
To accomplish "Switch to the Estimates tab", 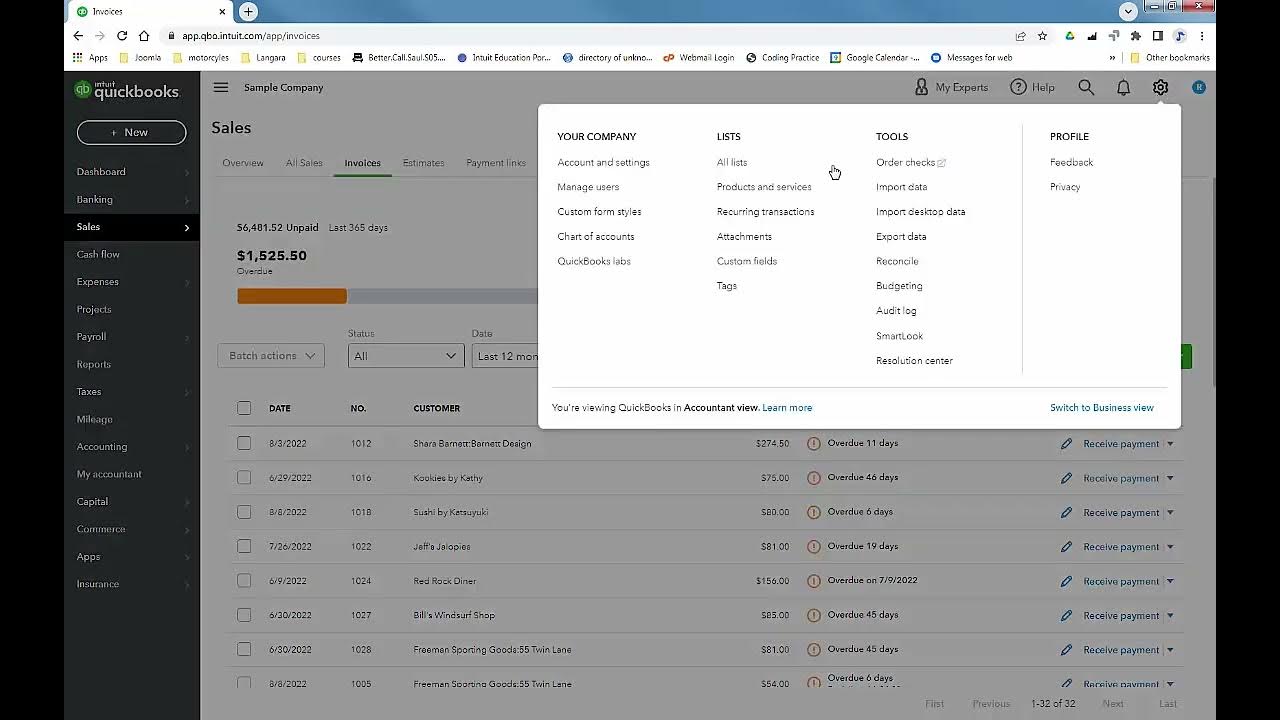I will [423, 163].
